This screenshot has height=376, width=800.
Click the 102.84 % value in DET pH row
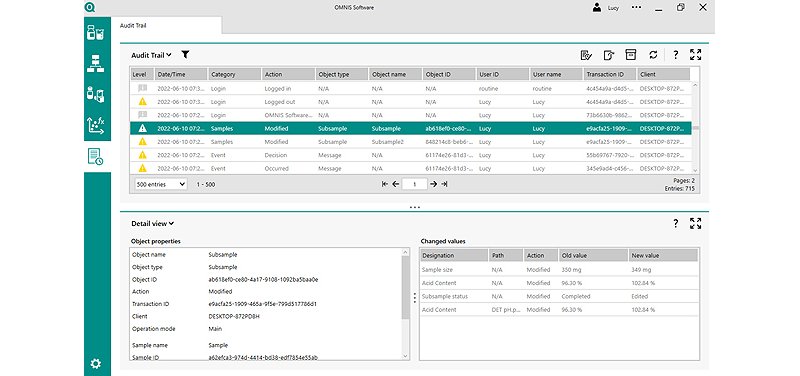[643, 310]
